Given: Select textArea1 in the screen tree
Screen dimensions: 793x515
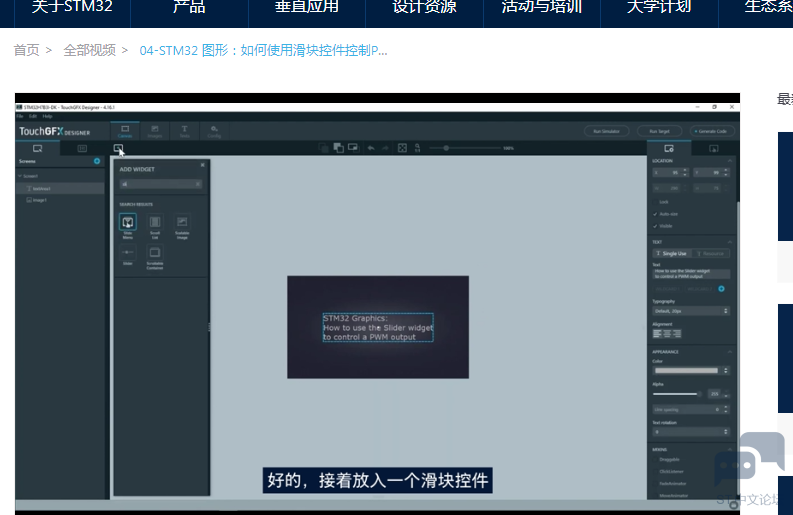Looking at the screenshot, I should tap(60, 189).
